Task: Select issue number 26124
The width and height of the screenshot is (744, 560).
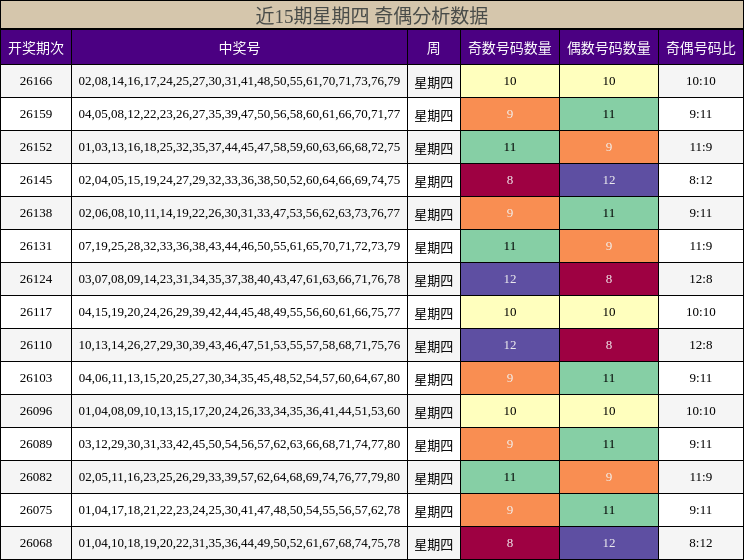Action: (36, 279)
